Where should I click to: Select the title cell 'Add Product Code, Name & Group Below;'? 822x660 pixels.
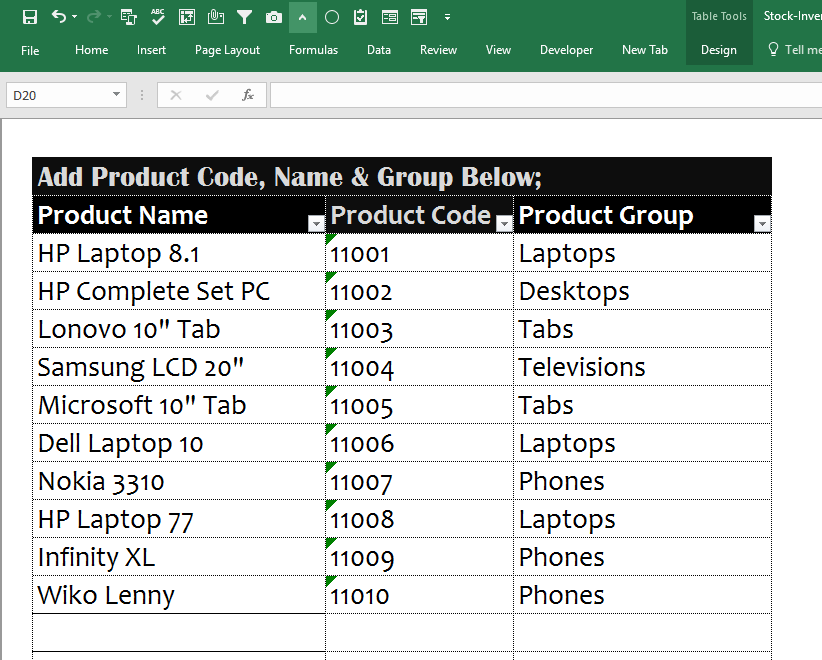click(x=402, y=177)
